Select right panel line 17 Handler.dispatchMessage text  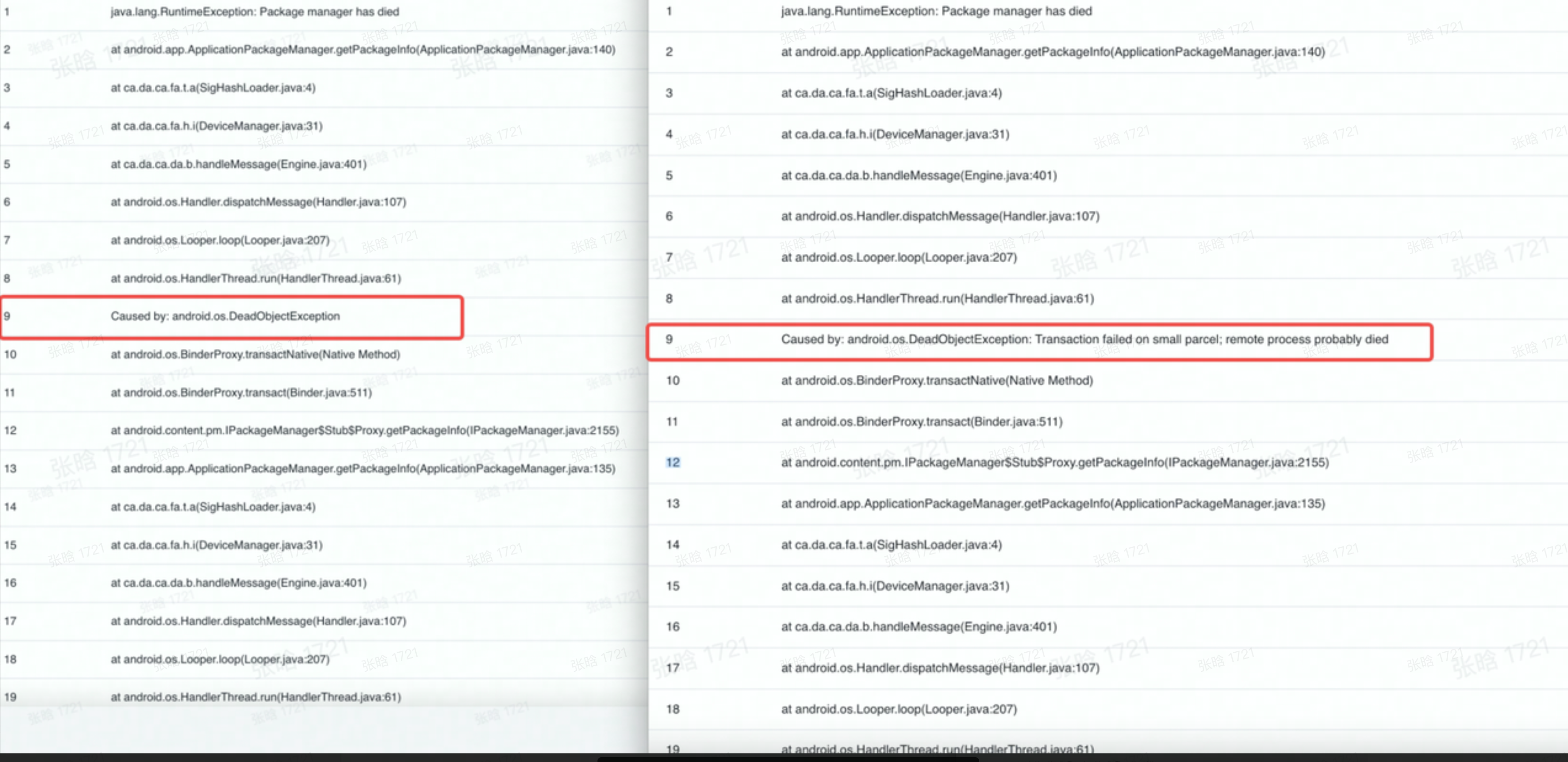click(x=940, y=668)
